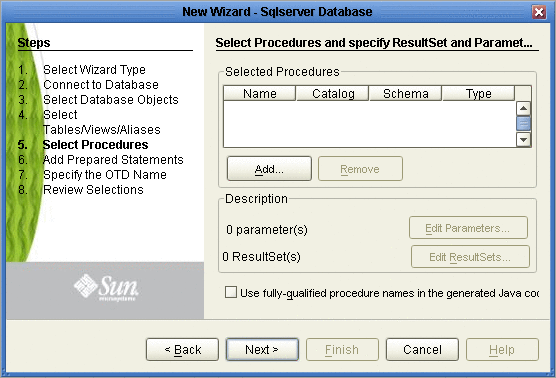Click step 8 Review Selections
The image size is (556, 378).
(x=93, y=190)
